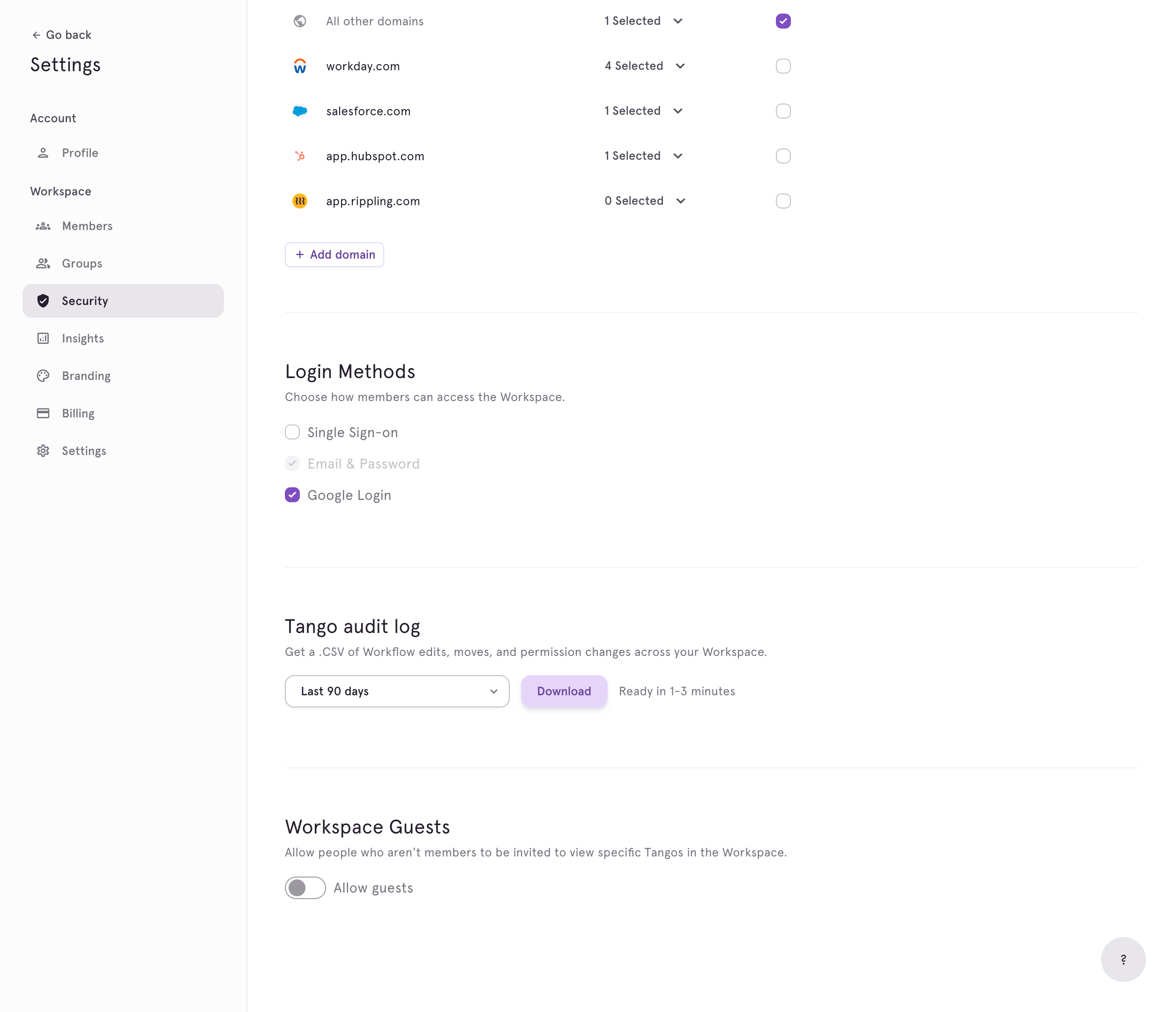The image size is (1176, 1012).
Task: Click the app.rippling.com logo icon
Action: coord(300,201)
